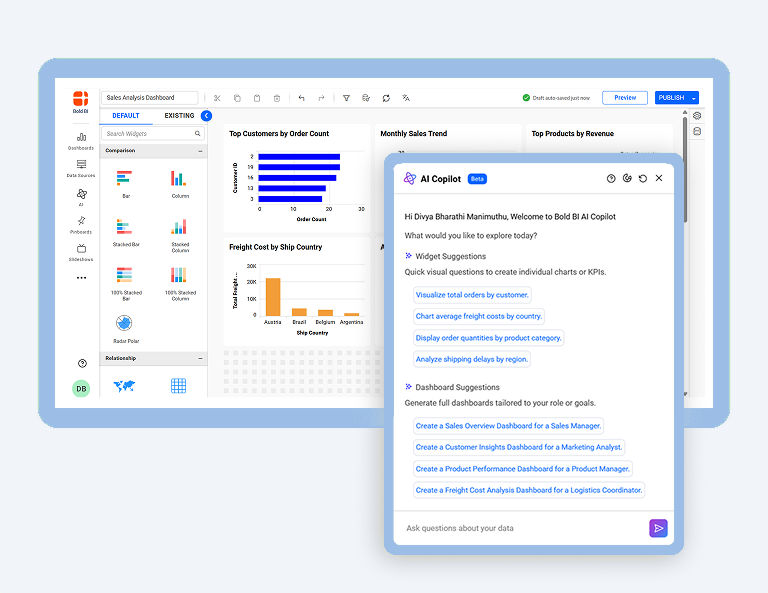Open the localization translate toolbar icon
This screenshot has width=768, height=593.
coord(406,98)
